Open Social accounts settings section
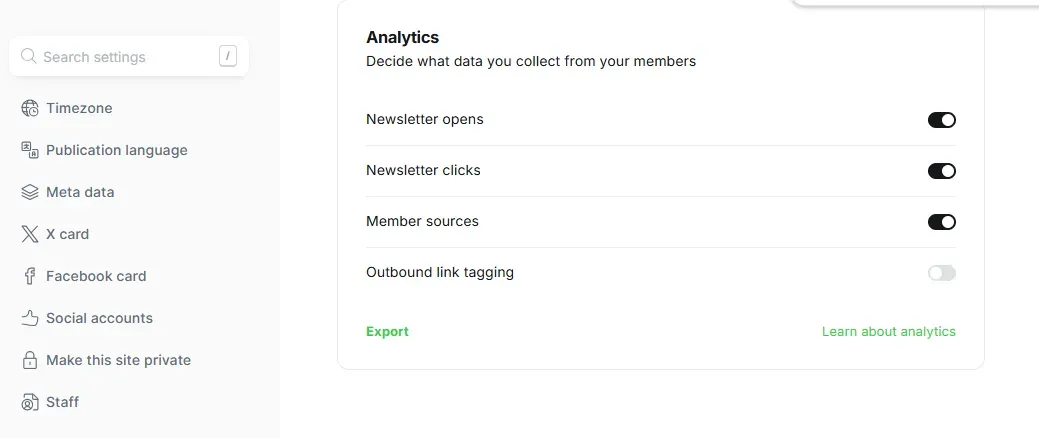This screenshot has width=1039, height=438. pyautogui.click(x=99, y=318)
